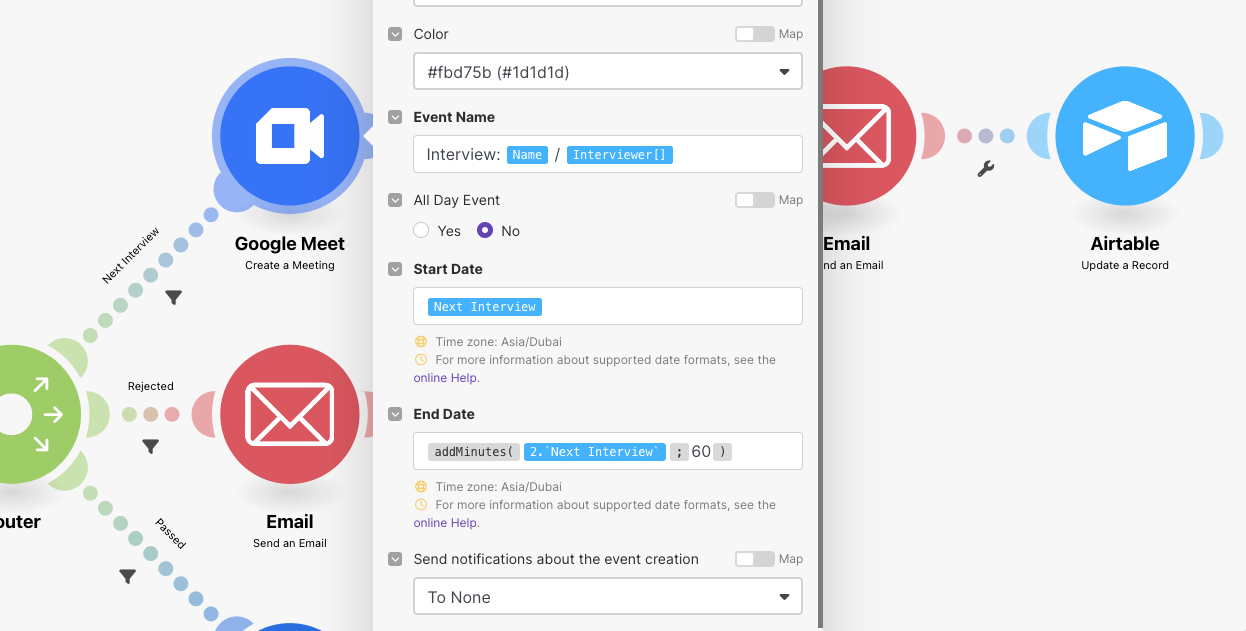
Task: Click the Name pill in Event Name
Action: [x=527, y=154]
